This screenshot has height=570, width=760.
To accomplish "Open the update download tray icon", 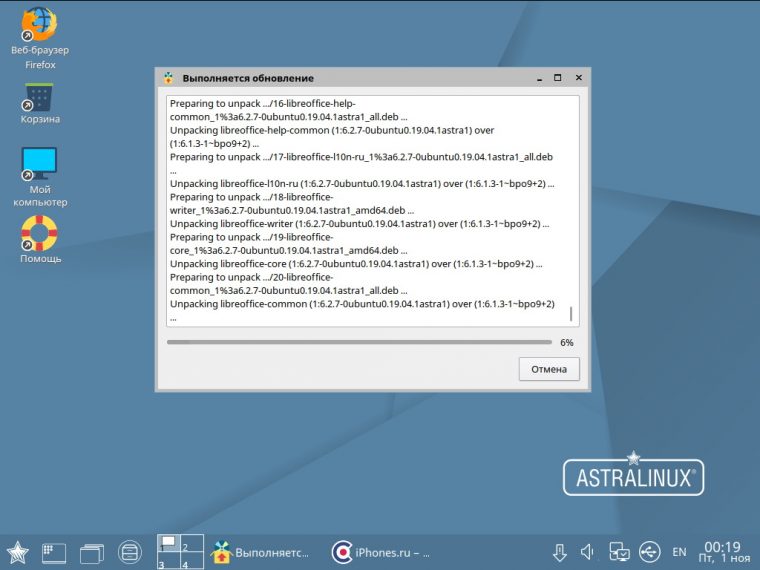I will pyautogui.click(x=560, y=553).
